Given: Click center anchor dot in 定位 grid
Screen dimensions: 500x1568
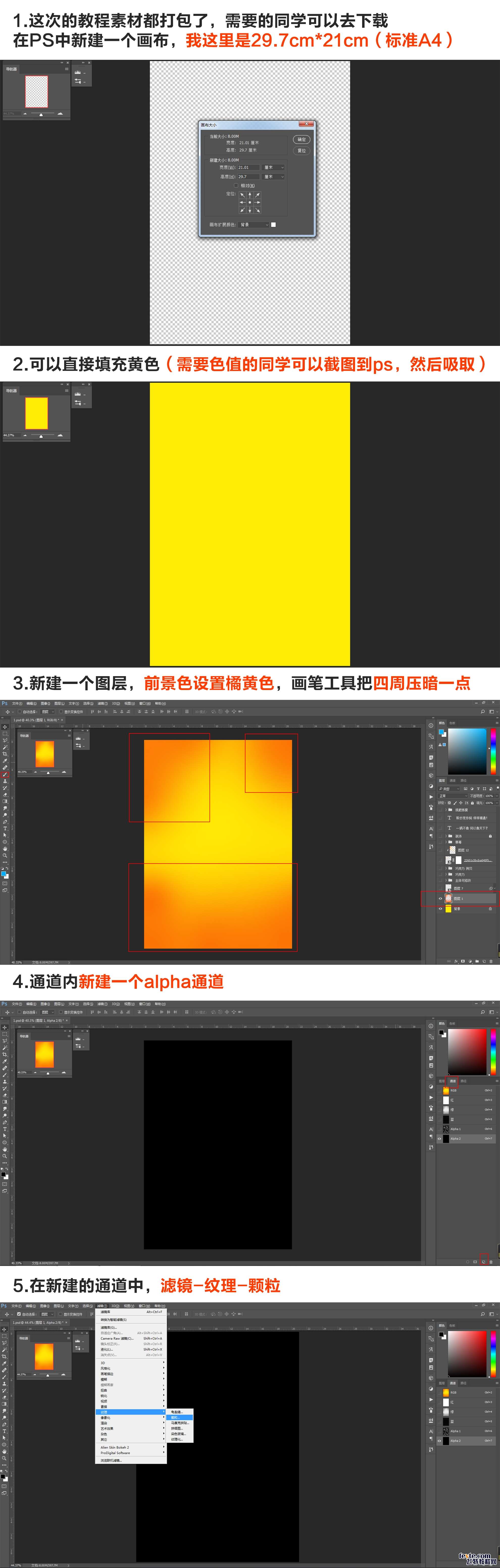Looking at the screenshot, I should (x=250, y=203).
